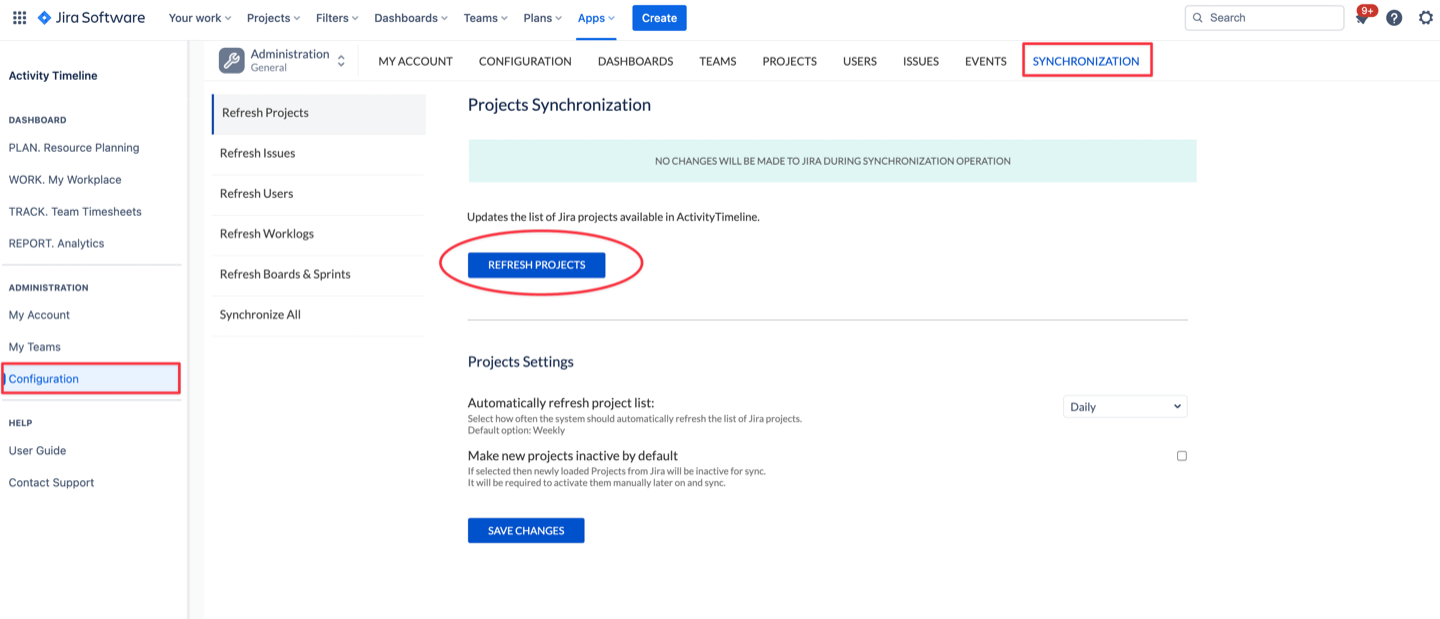Open the notifications bell icon
The image size is (1440, 619).
tap(1362, 18)
